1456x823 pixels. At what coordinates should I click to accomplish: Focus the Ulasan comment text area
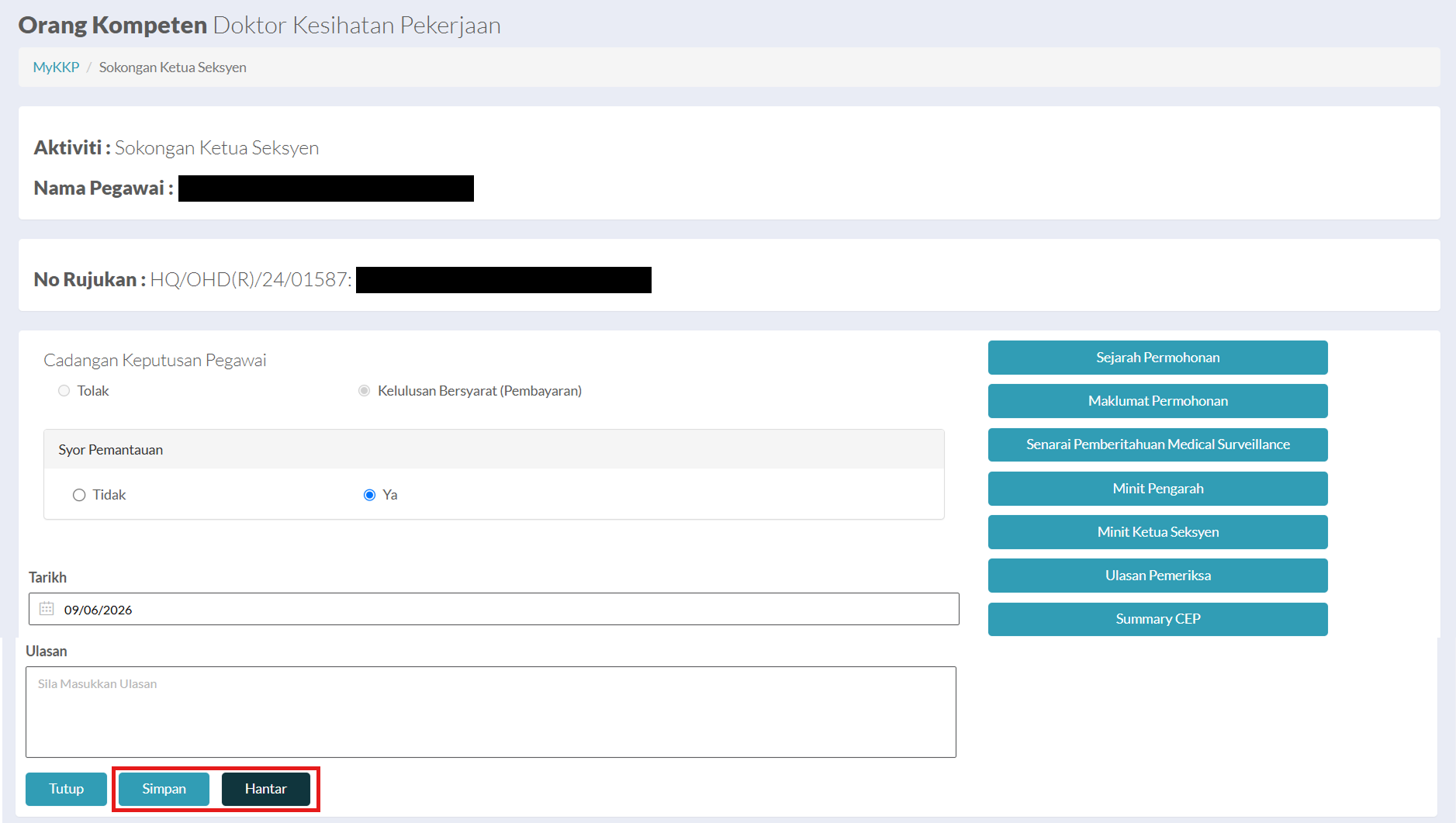coord(491,712)
